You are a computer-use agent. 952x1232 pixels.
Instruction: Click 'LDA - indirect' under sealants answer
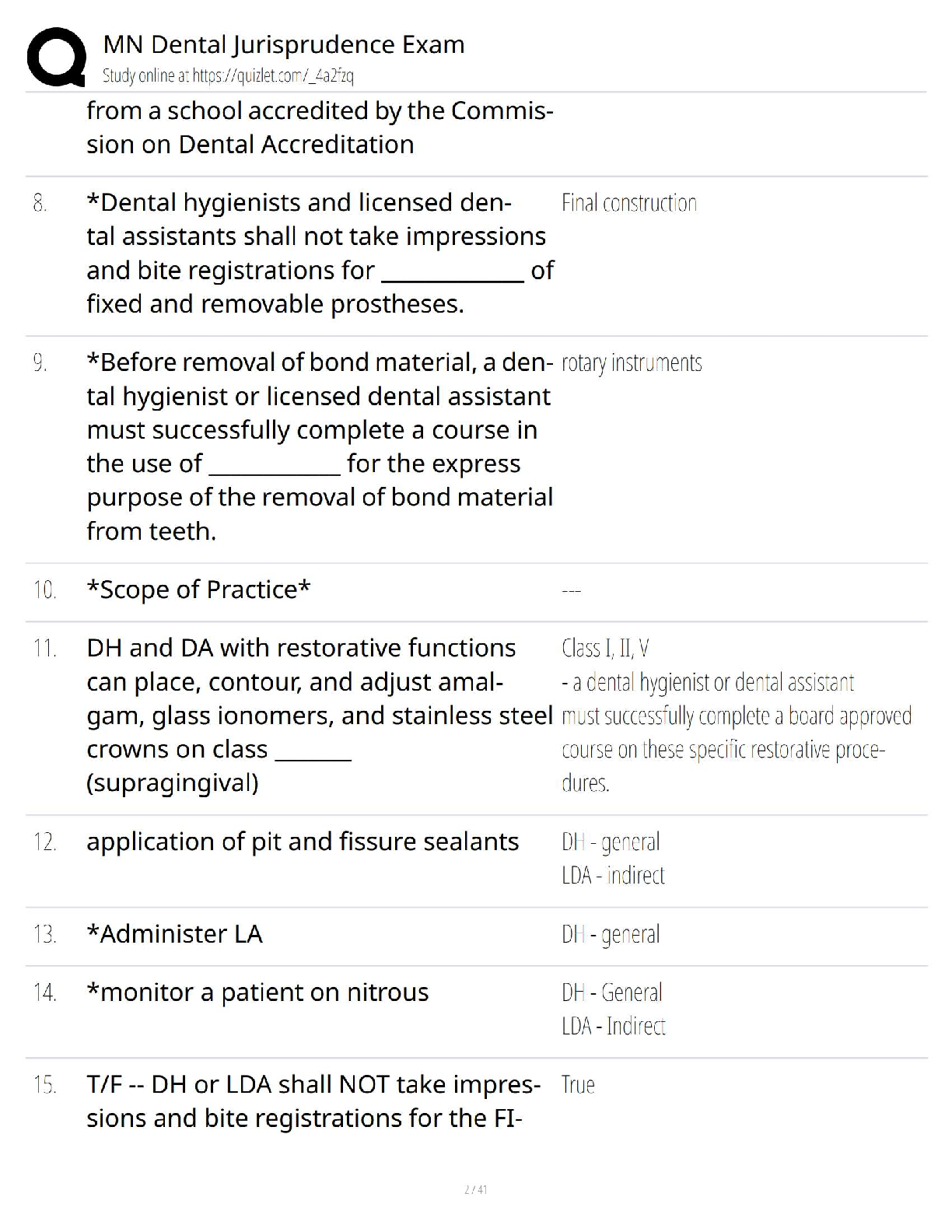pyautogui.click(x=613, y=876)
